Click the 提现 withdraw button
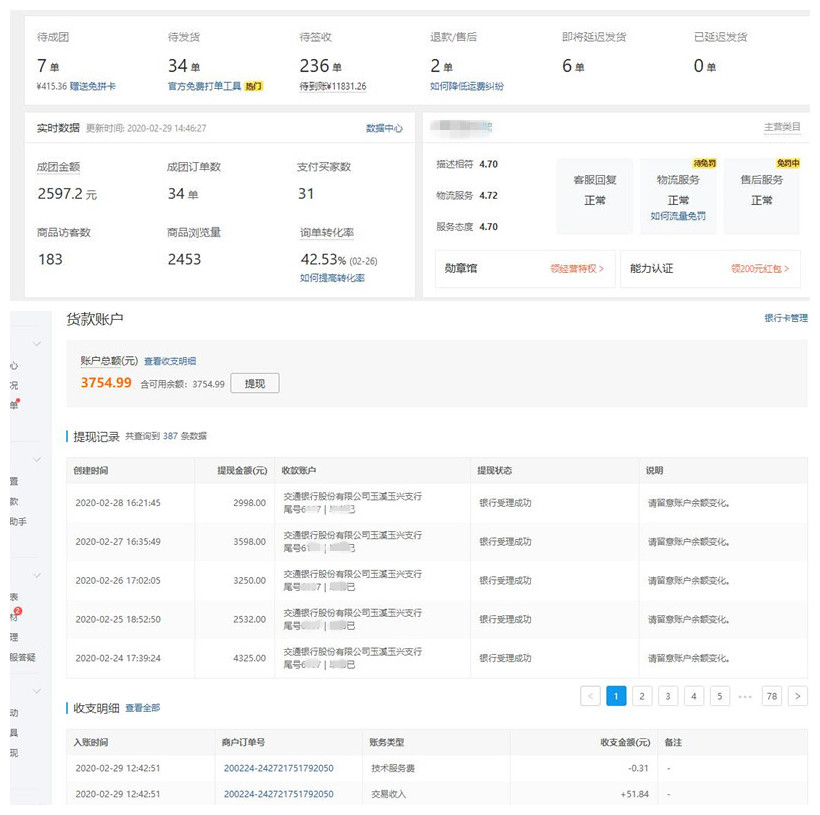 [x=255, y=383]
